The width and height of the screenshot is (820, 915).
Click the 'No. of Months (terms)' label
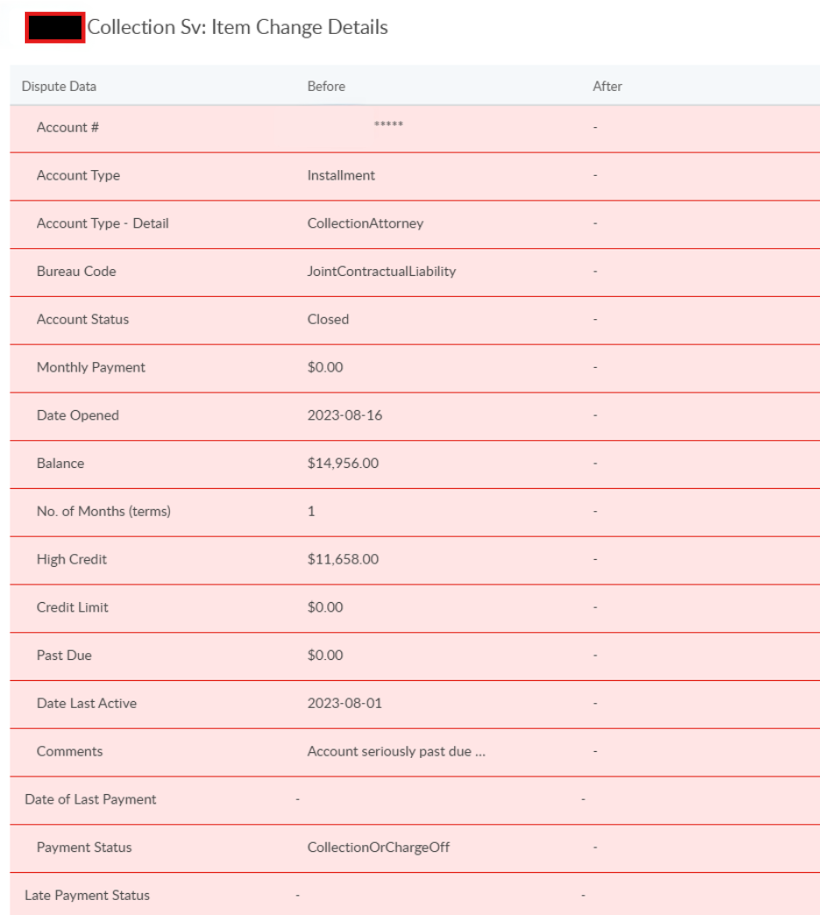click(104, 511)
